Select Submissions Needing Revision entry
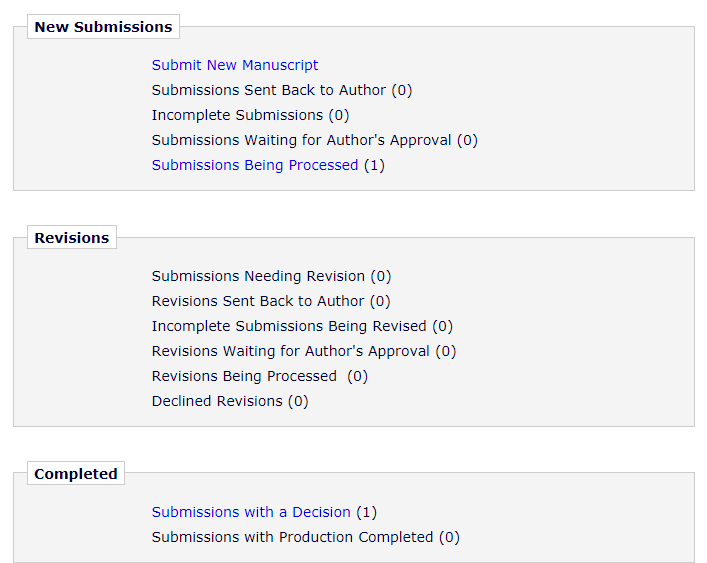Viewport: 707px width, 563px height. [x=258, y=276]
